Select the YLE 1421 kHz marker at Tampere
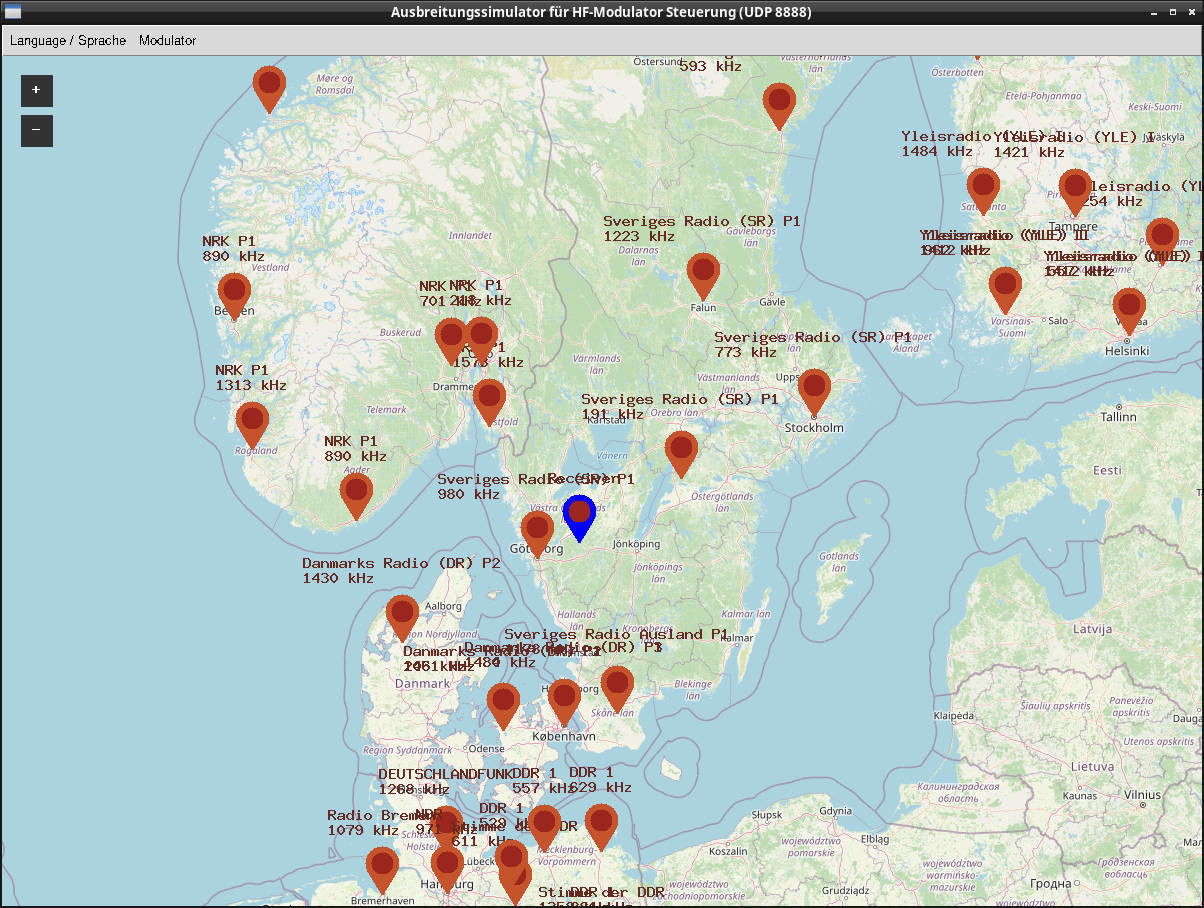 coord(1075,193)
